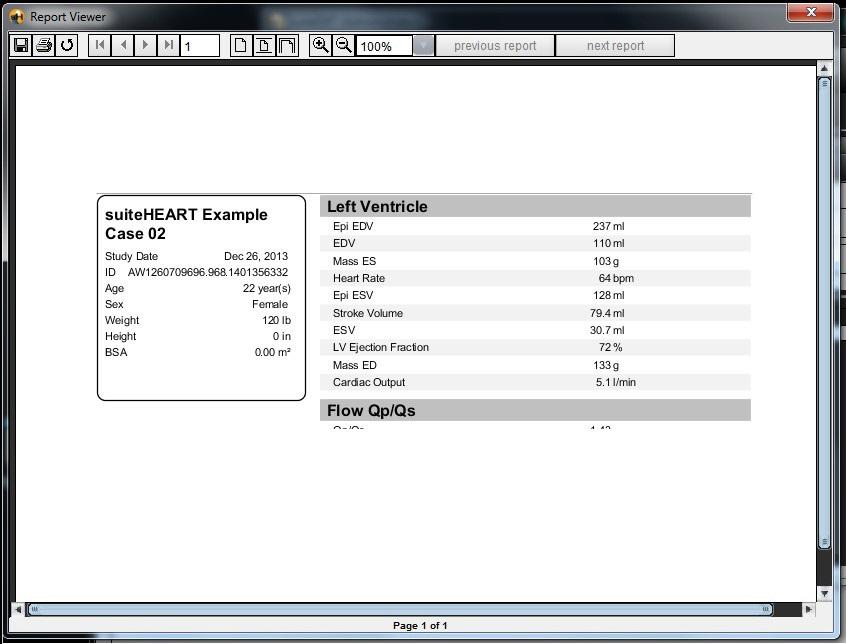Print the report using the printer icon
Image resolution: width=846 pixels, height=644 pixels.
click(44, 45)
